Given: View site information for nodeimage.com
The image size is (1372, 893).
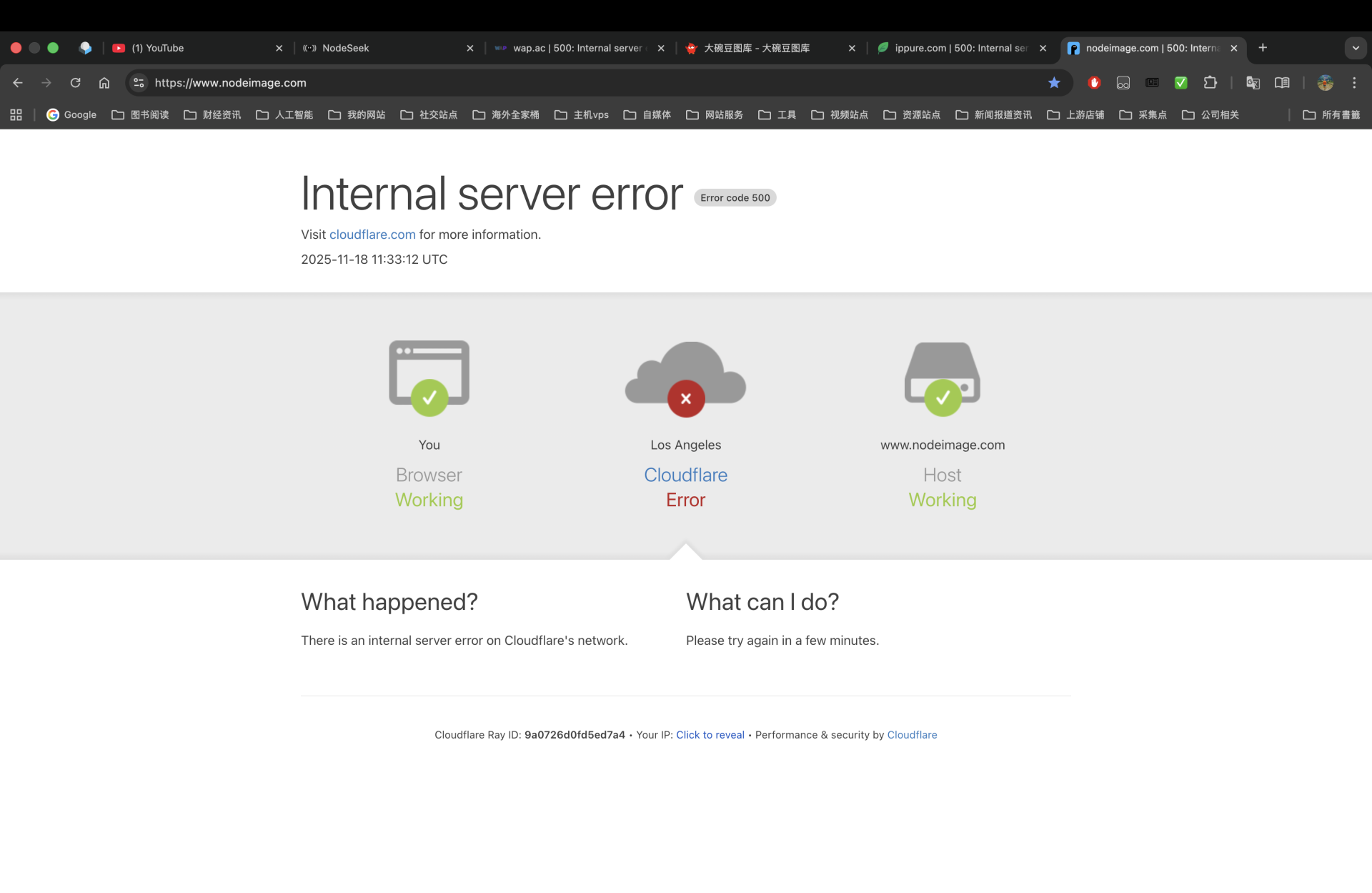Looking at the screenshot, I should (139, 83).
